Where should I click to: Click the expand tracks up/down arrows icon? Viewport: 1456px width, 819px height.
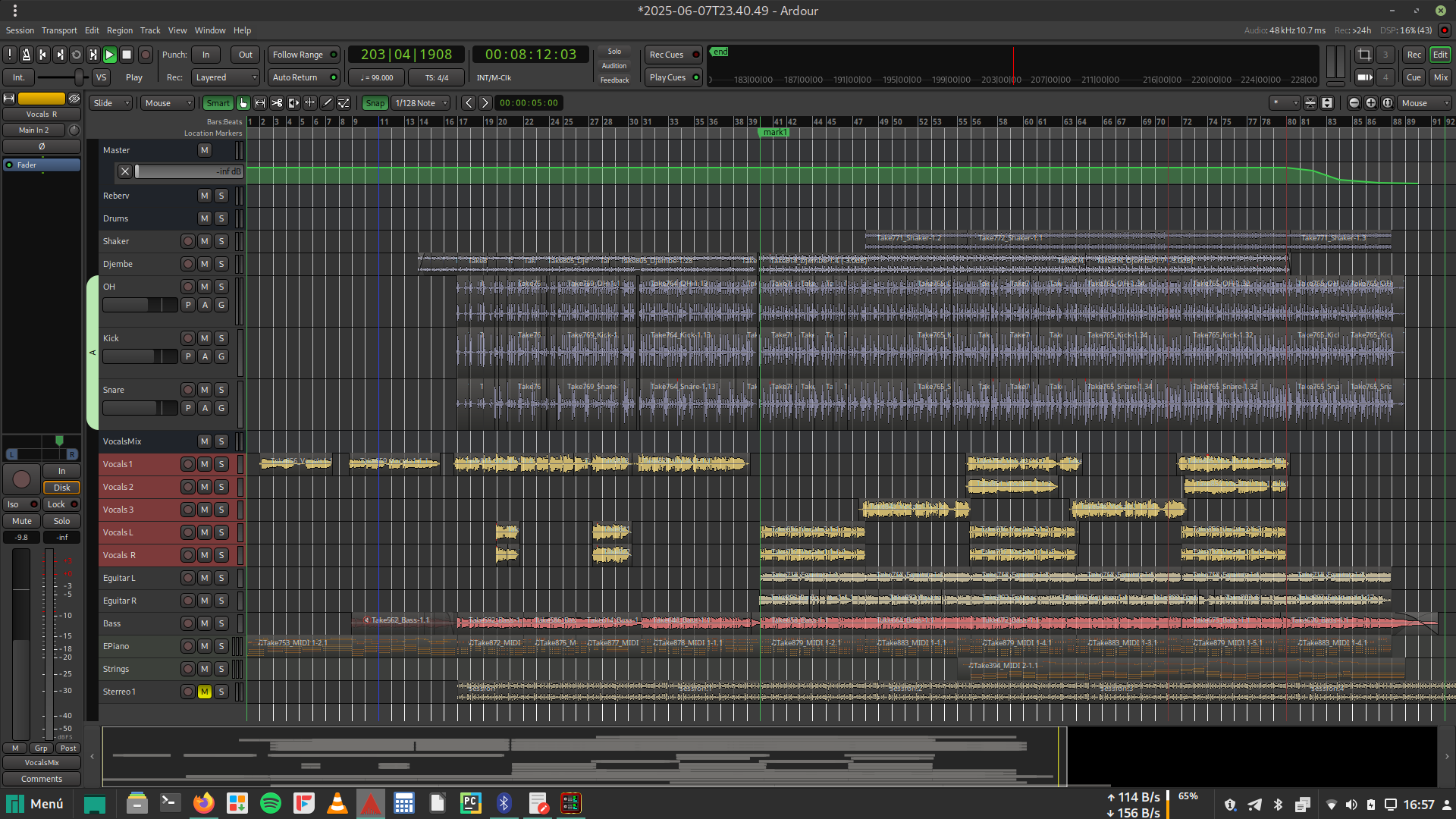click(1327, 103)
